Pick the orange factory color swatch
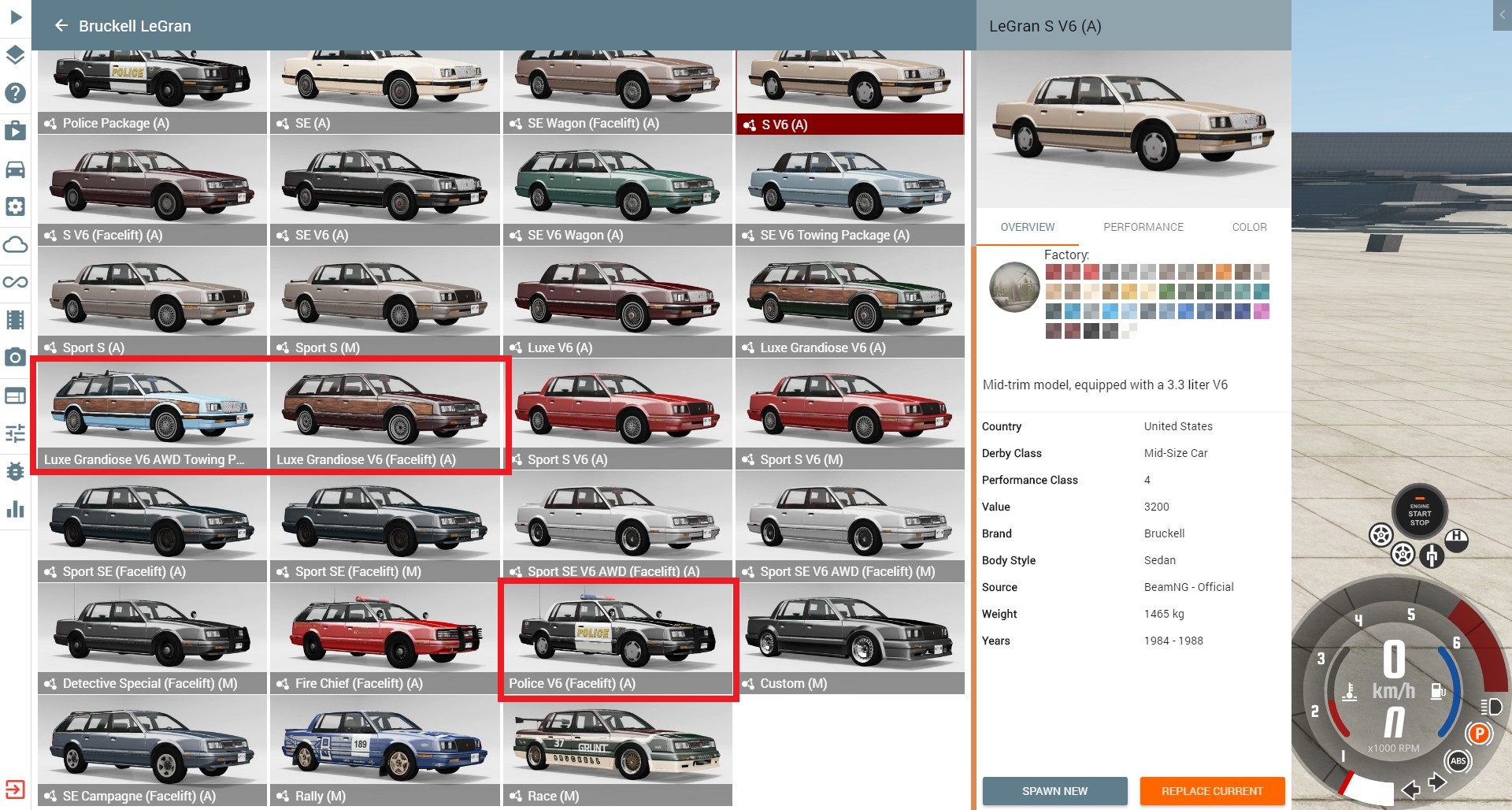 (x=1223, y=272)
